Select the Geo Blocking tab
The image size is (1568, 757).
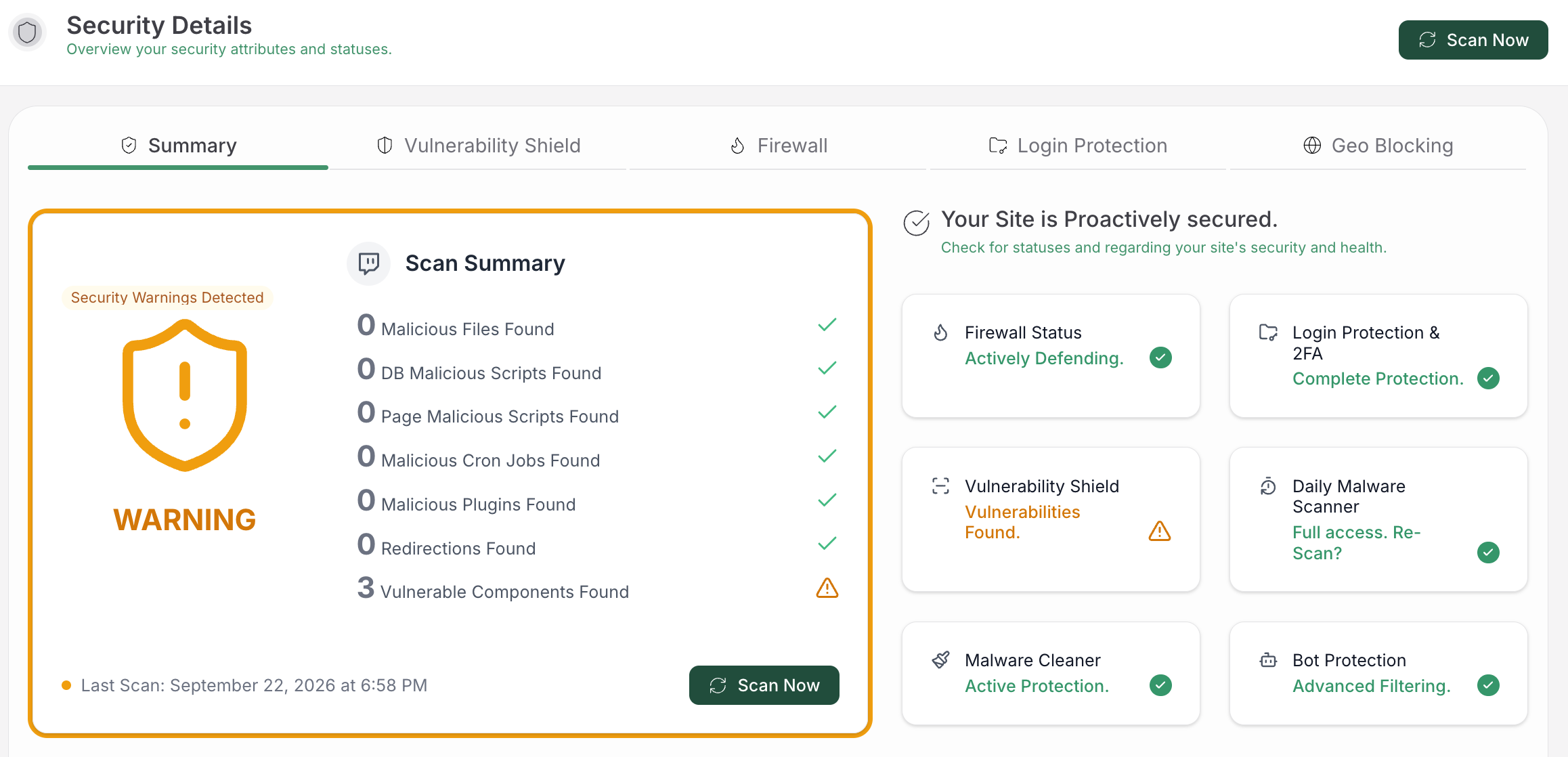(1378, 146)
